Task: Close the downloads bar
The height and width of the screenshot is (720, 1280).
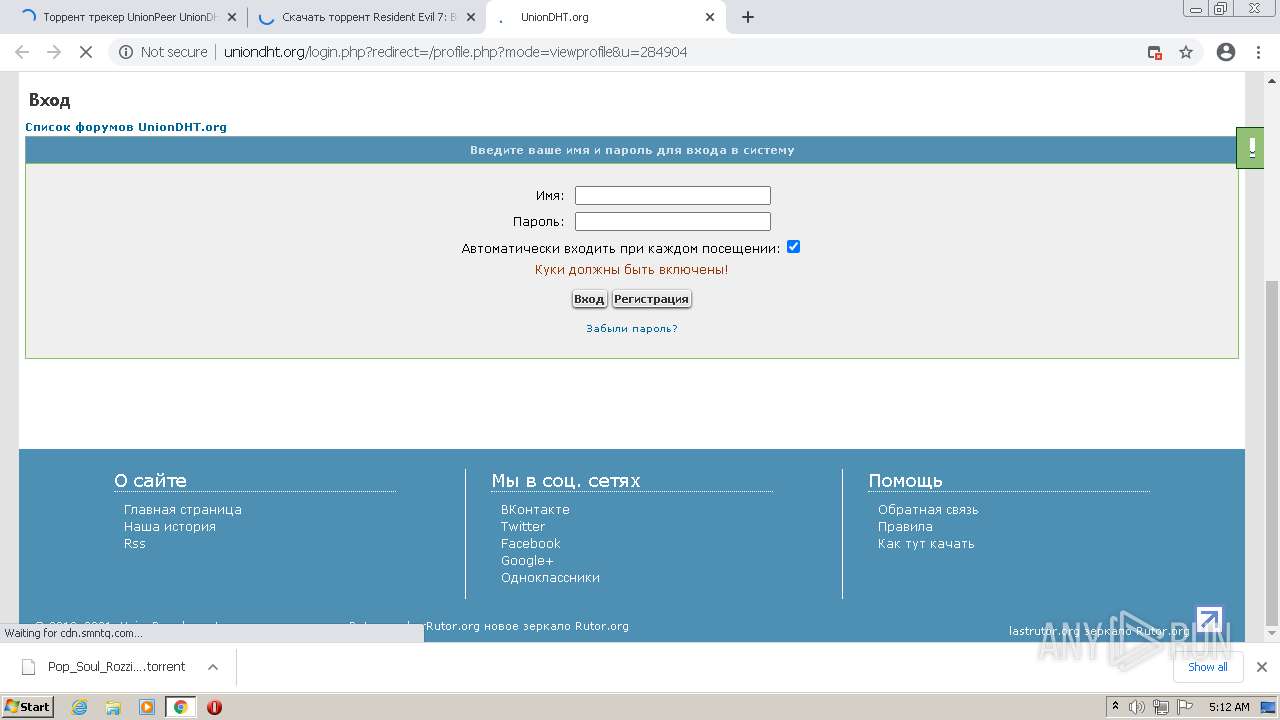Action: (x=1262, y=667)
